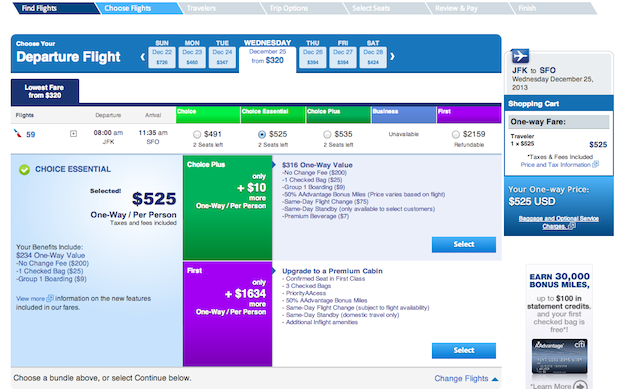Select the First cabin upgrade bundle
The image size is (624, 389).
coord(464,350)
